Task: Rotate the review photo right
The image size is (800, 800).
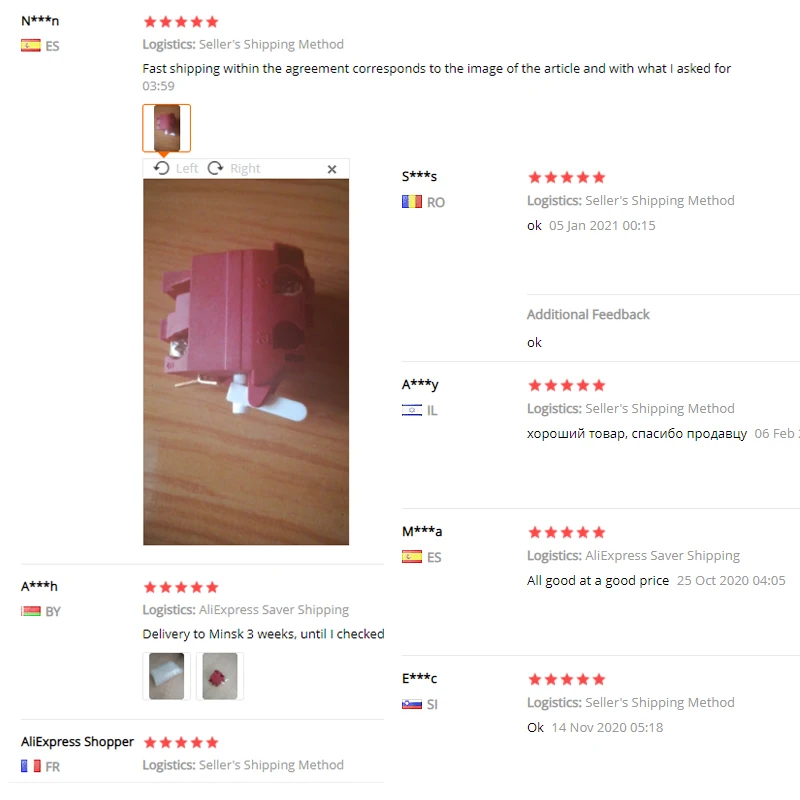Action: (234, 168)
